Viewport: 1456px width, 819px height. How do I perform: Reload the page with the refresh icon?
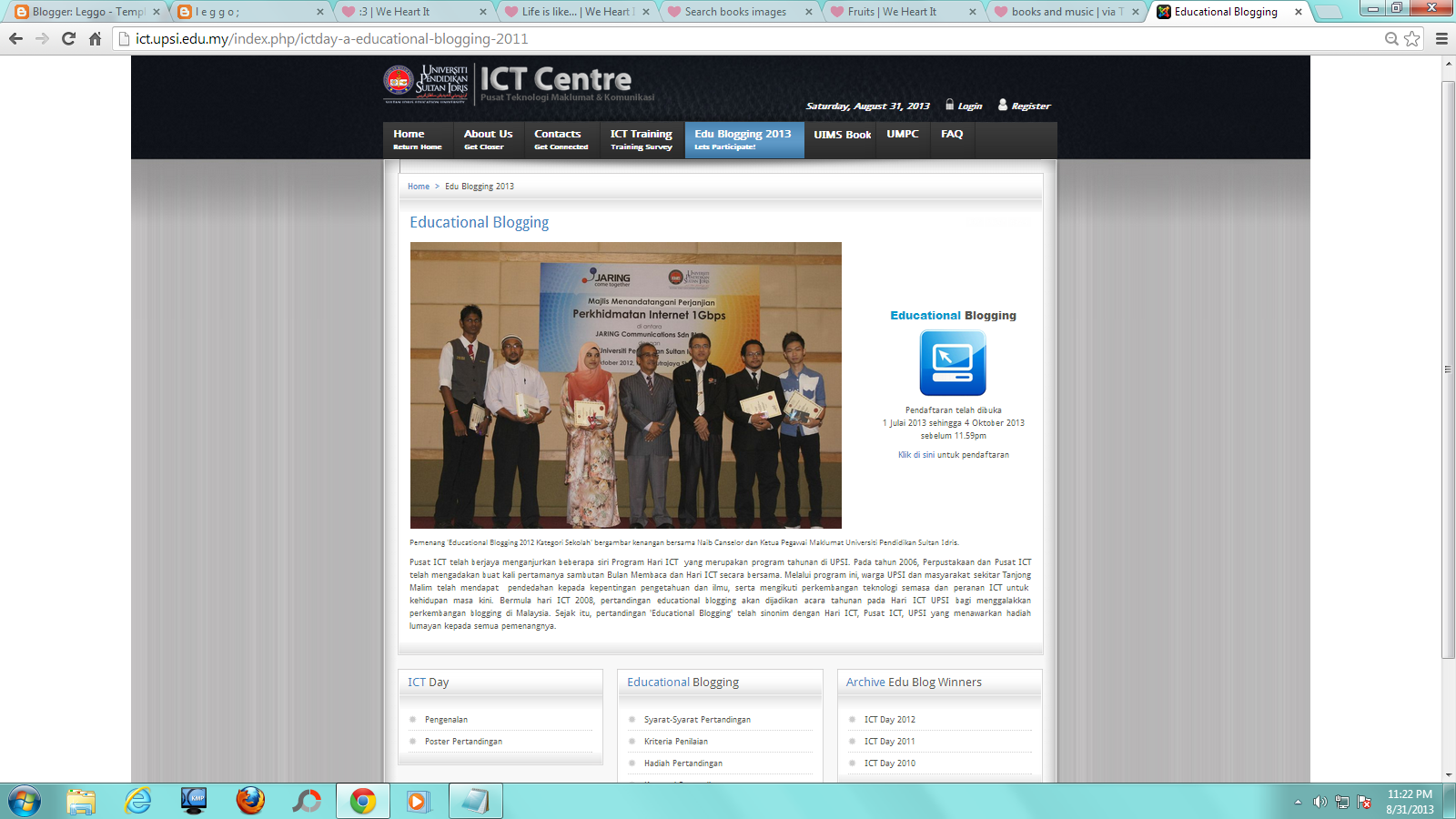(68, 38)
